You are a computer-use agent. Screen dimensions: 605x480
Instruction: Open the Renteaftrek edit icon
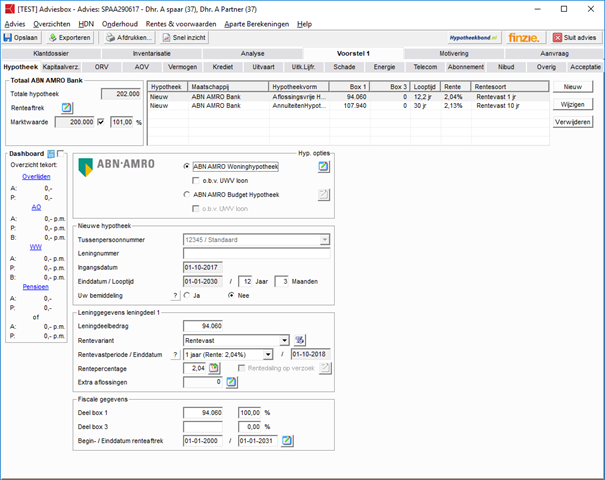[x=66, y=108]
